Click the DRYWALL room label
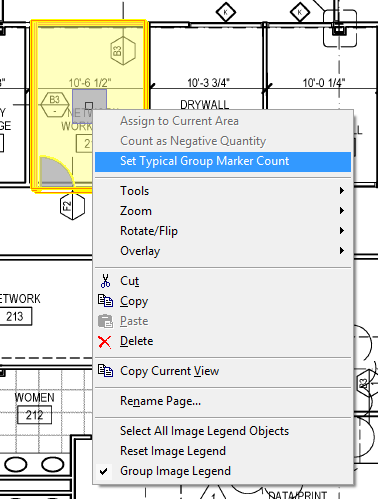The height and width of the screenshot is (499, 378). 204,104
